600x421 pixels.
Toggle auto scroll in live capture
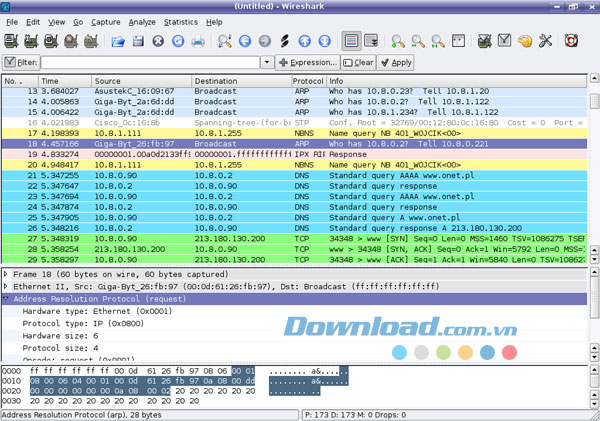pos(371,41)
